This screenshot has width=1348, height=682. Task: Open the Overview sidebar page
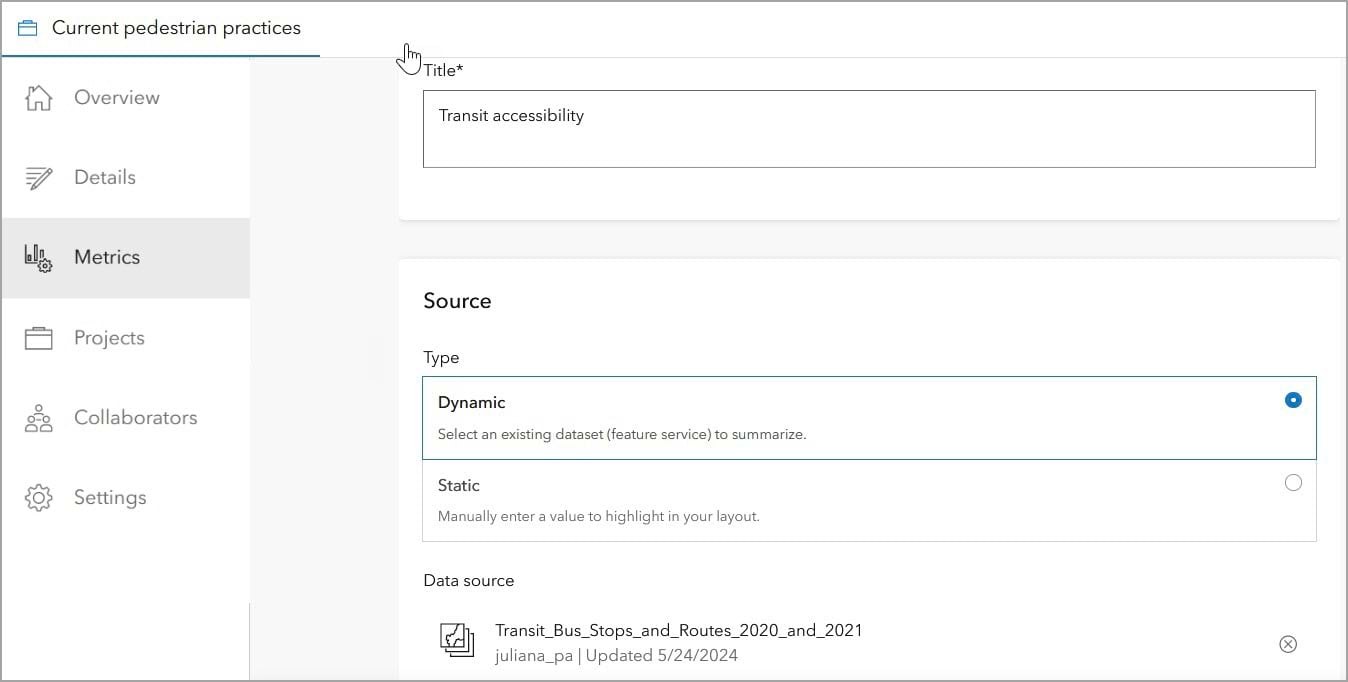pyautogui.click(x=116, y=98)
